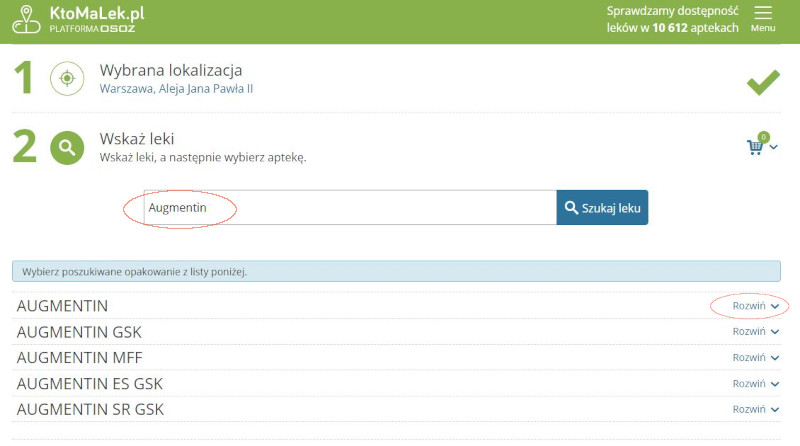Click the location target icon

[67, 78]
